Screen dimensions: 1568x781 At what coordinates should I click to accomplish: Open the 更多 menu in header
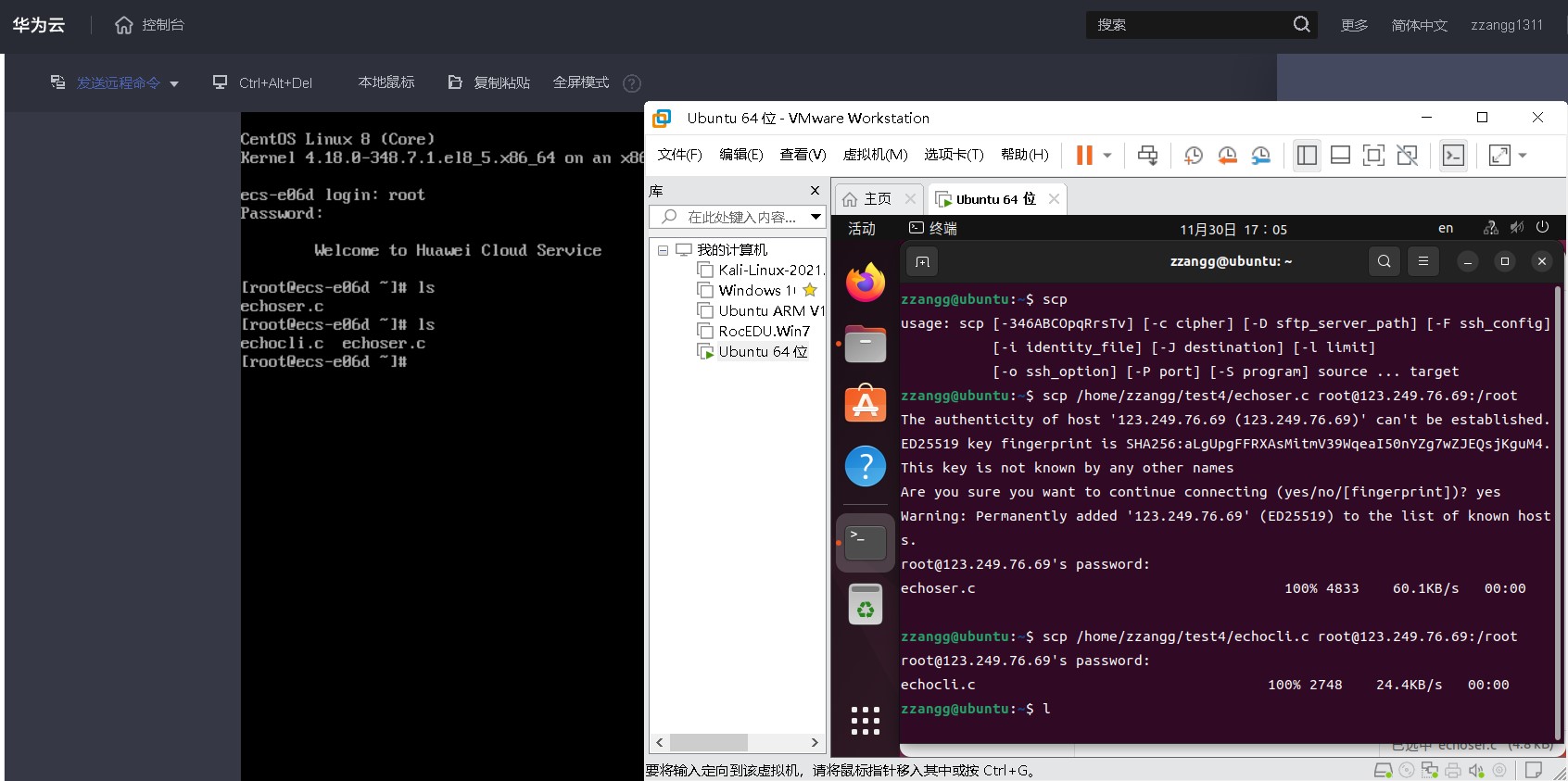[1354, 25]
